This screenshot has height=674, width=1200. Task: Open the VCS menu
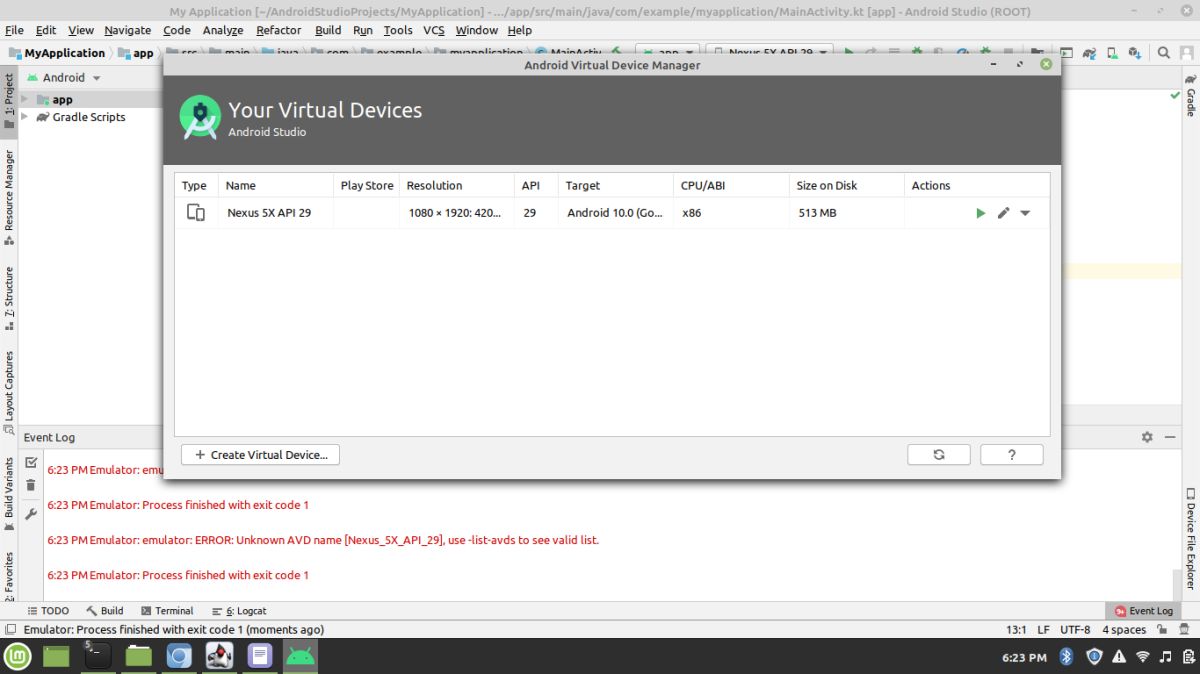click(x=433, y=30)
